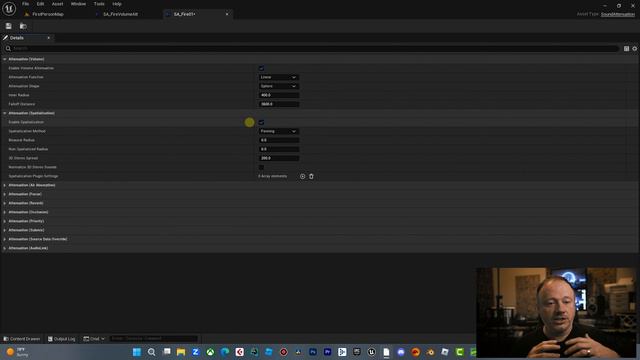The width and height of the screenshot is (640, 360).
Task: Open Spatialization Method dropdown
Action: (278, 131)
